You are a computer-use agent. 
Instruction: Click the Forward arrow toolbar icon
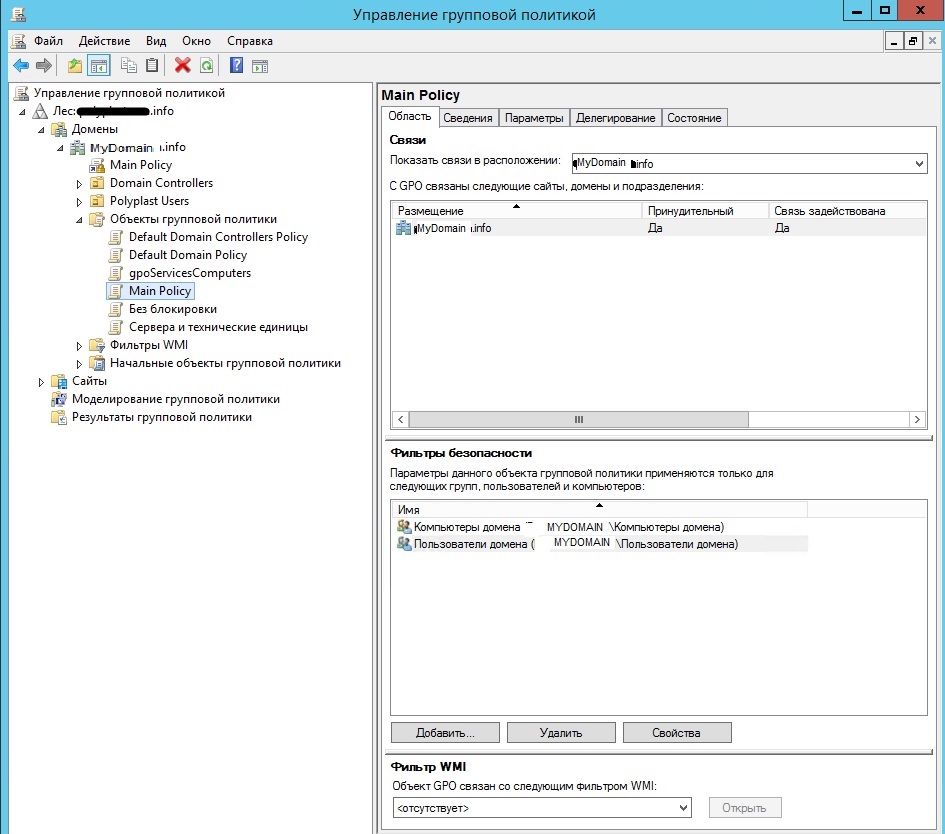point(44,65)
